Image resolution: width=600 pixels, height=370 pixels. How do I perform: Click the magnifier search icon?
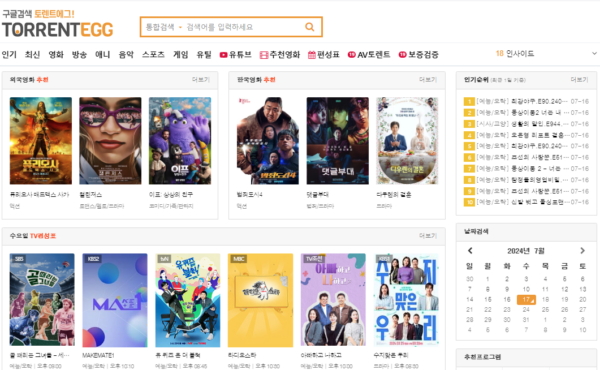pyautogui.click(x=310, y=27)
